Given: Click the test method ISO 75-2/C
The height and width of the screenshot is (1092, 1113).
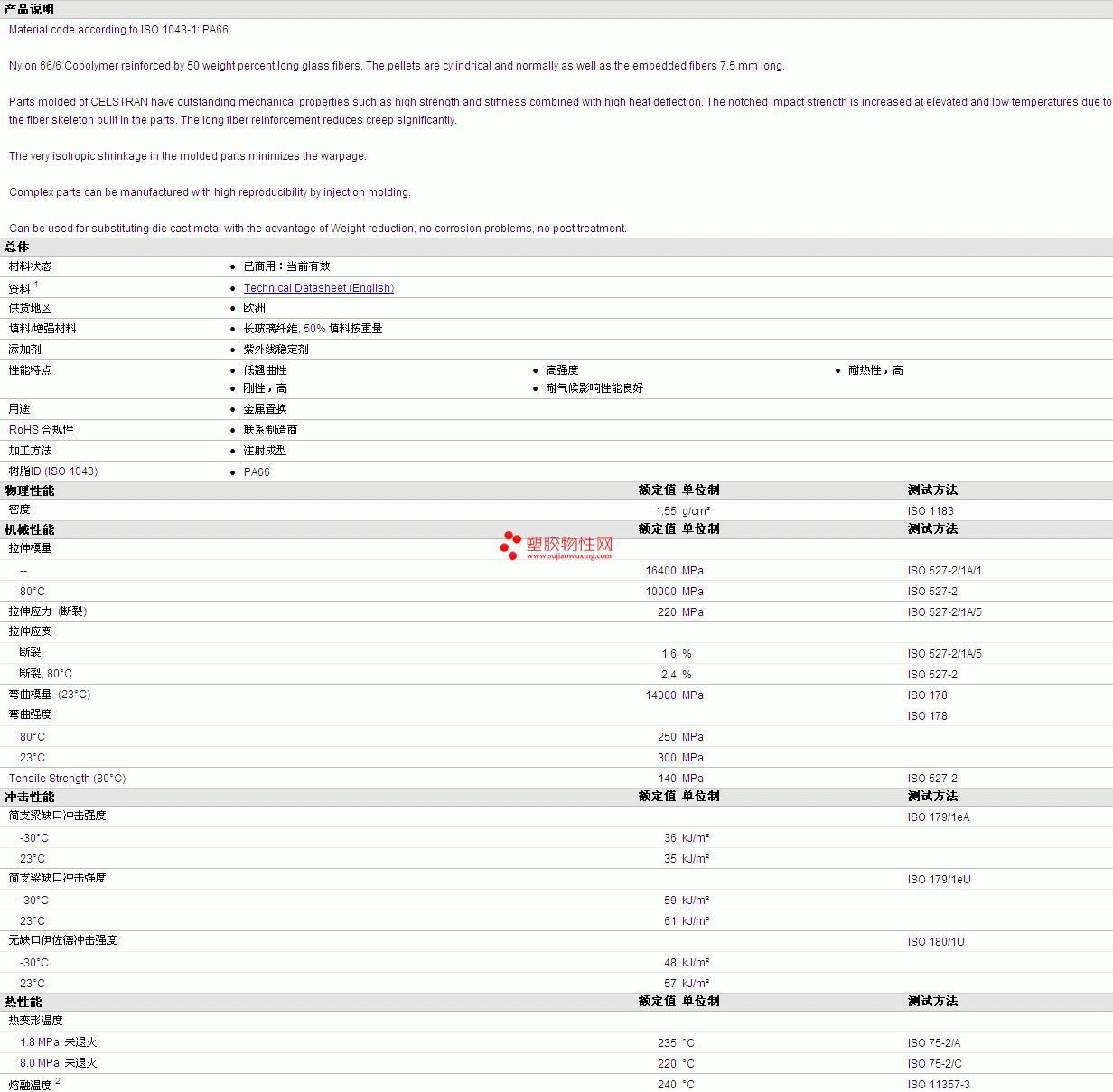Looking at the screenshot, I should [x=935, y=1064].
